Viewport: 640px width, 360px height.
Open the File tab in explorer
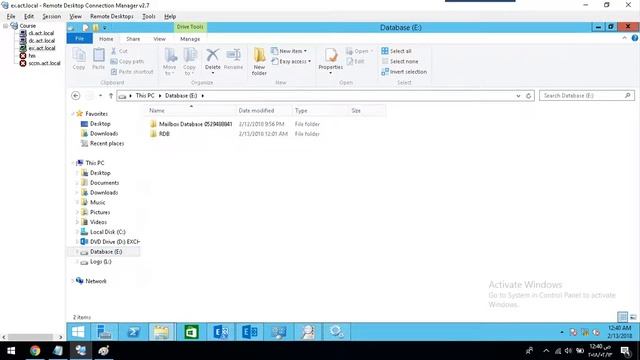click(80, 38)
